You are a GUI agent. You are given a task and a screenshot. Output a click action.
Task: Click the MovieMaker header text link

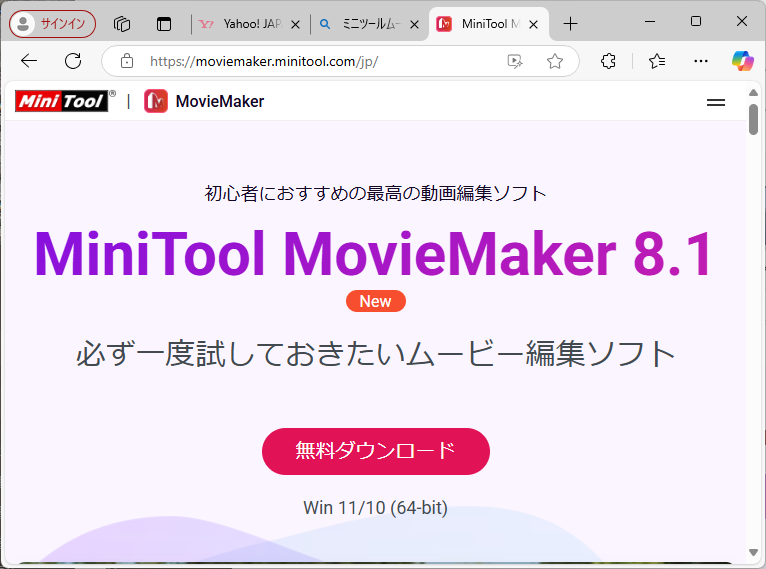[x=220, y=101]
